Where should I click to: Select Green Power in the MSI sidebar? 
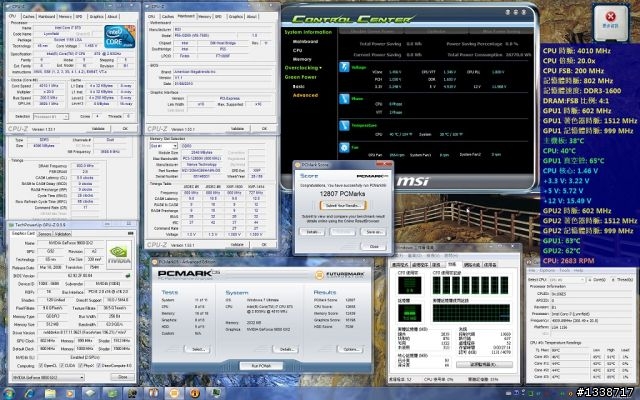300,77
